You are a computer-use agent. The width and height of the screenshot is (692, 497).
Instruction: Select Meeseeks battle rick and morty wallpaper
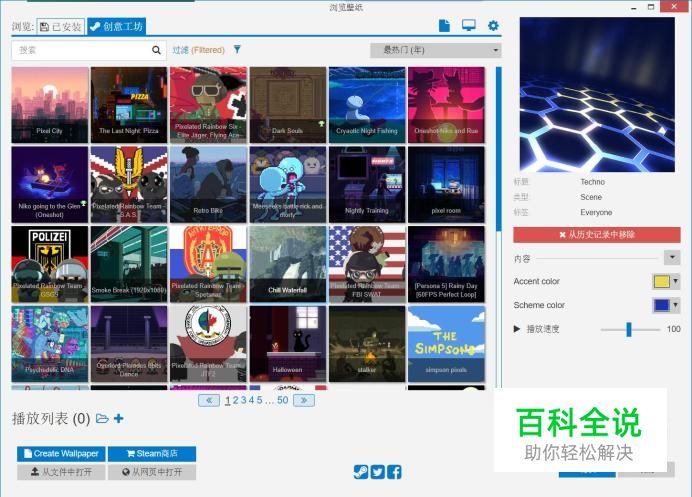point(288,184)
